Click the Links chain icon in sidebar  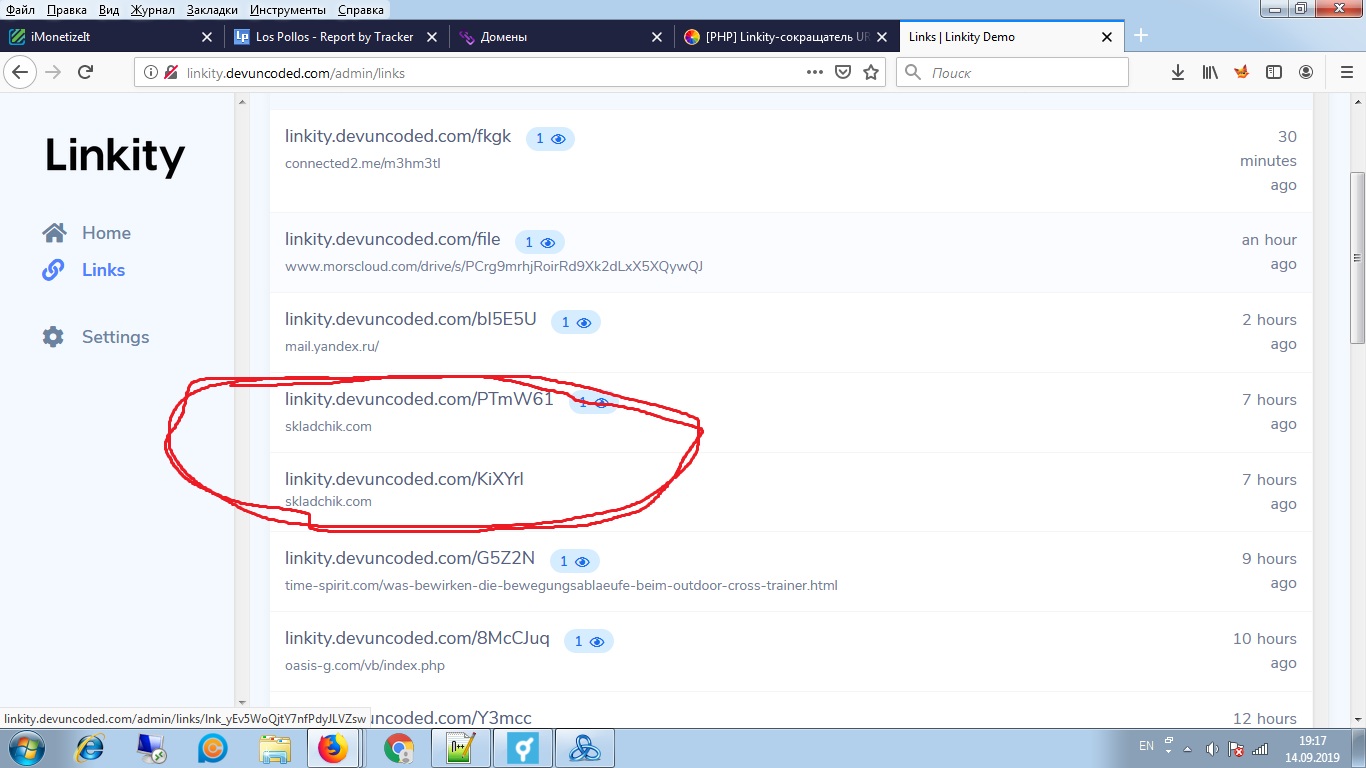tap(54, 270)
